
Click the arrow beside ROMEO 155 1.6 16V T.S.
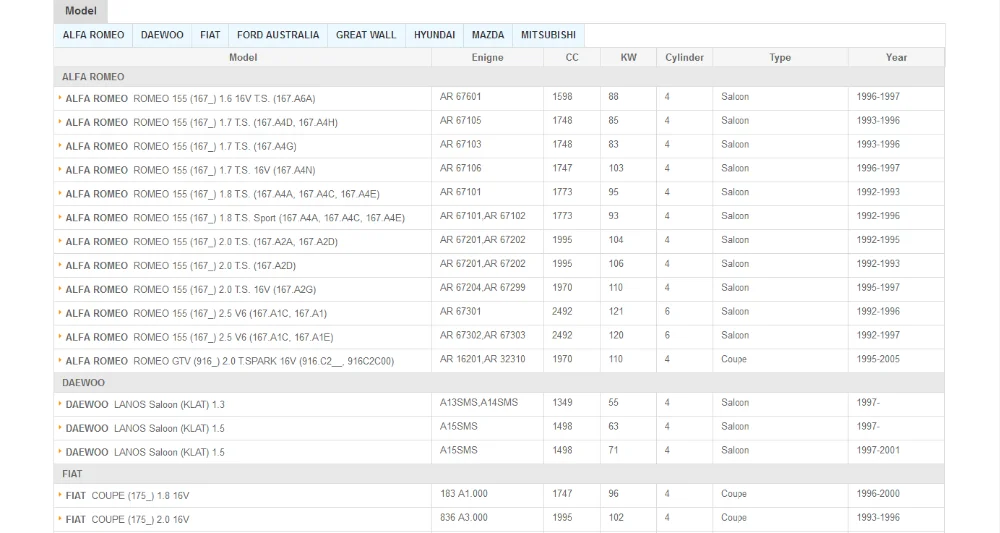[x=60, y=98]
